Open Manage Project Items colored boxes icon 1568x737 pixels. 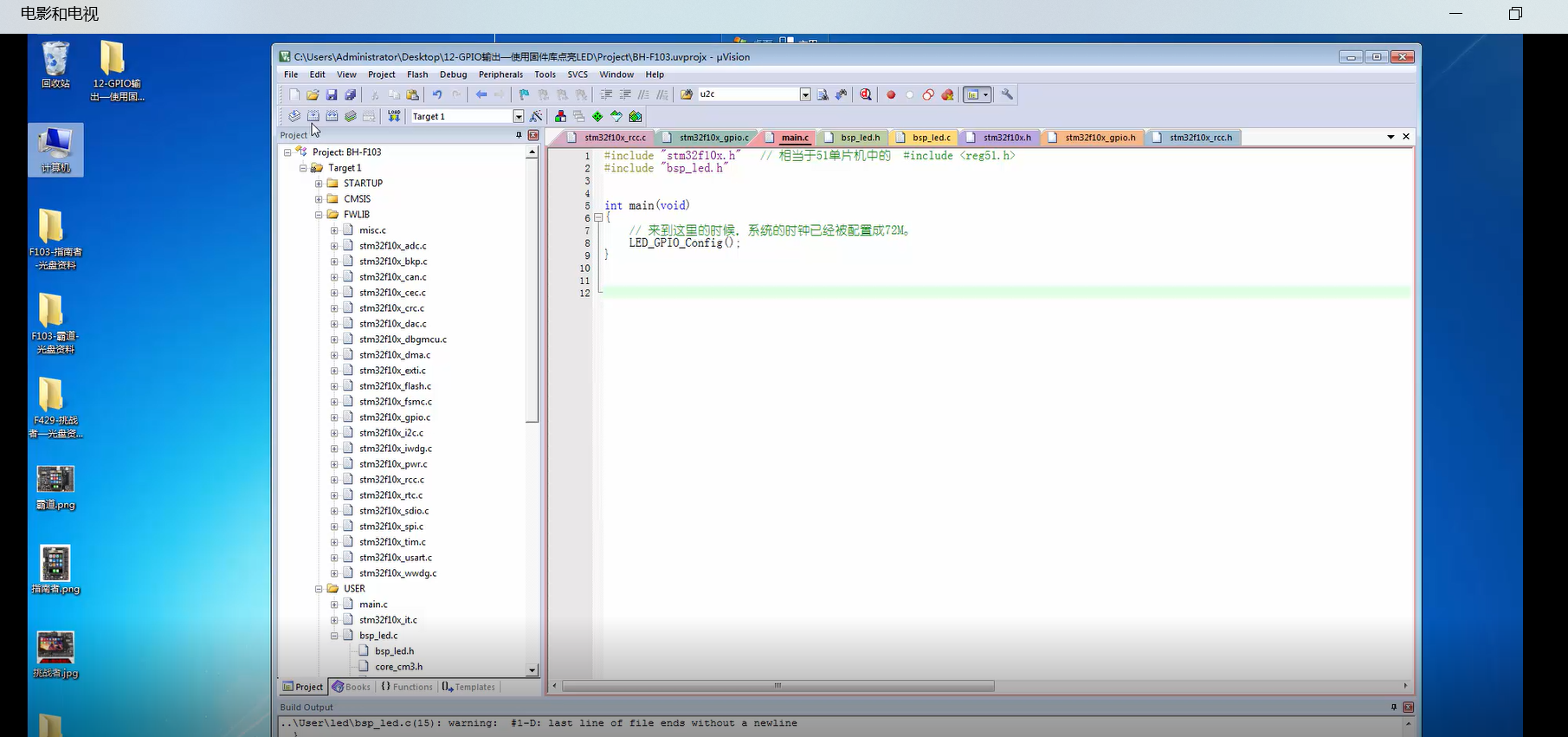[x=560, y=116]
